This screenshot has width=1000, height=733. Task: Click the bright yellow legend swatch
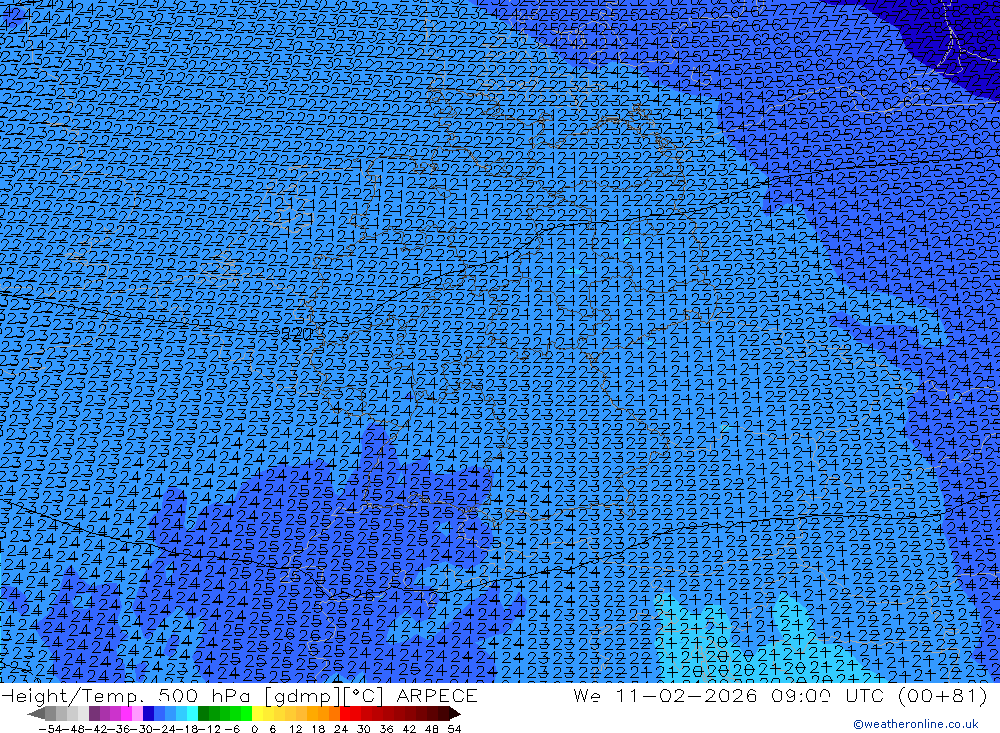(x=257, y=714)
